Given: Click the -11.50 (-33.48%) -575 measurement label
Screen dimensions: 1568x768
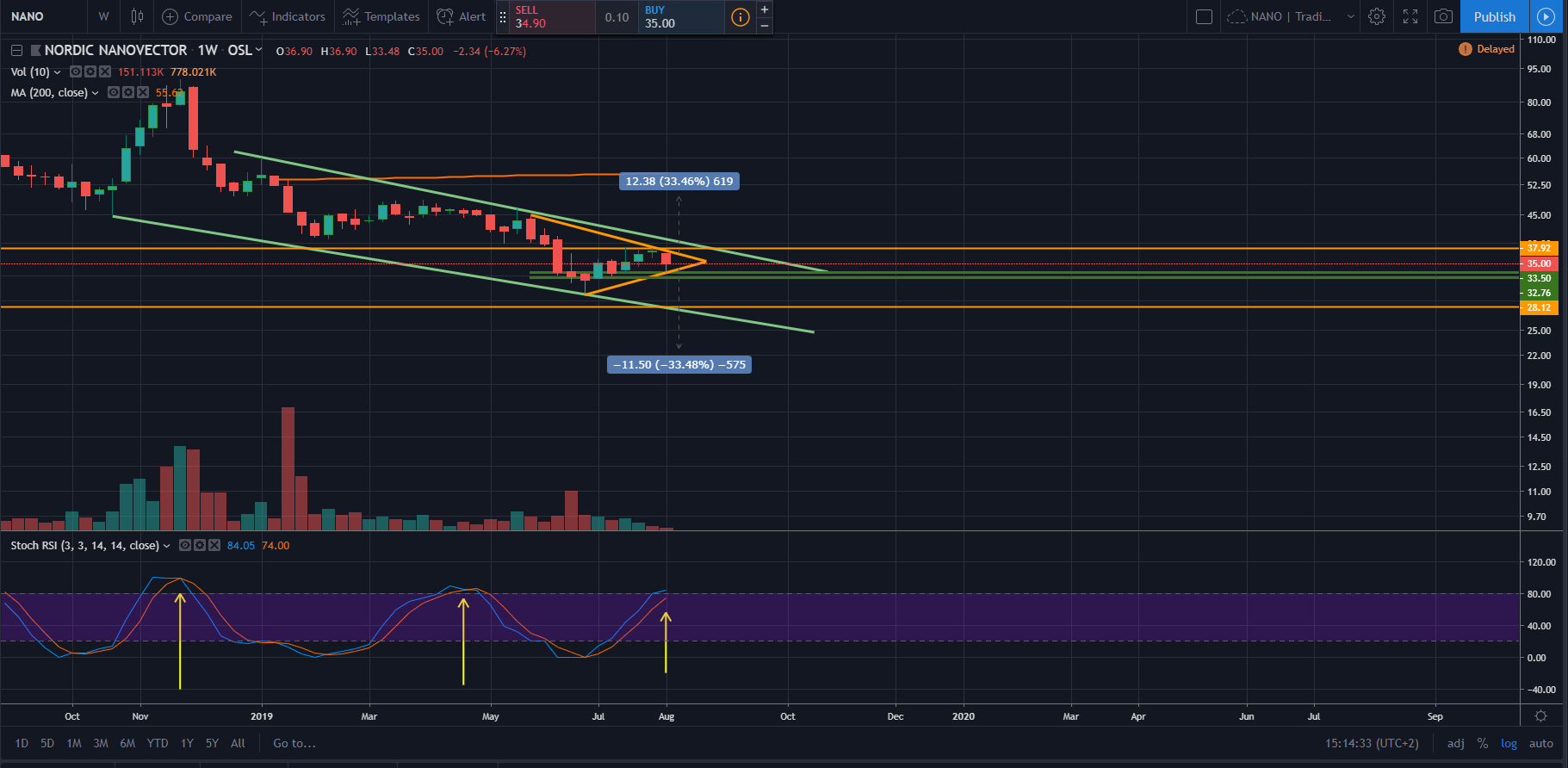Looking at the screenshot, I should (679, 364).
